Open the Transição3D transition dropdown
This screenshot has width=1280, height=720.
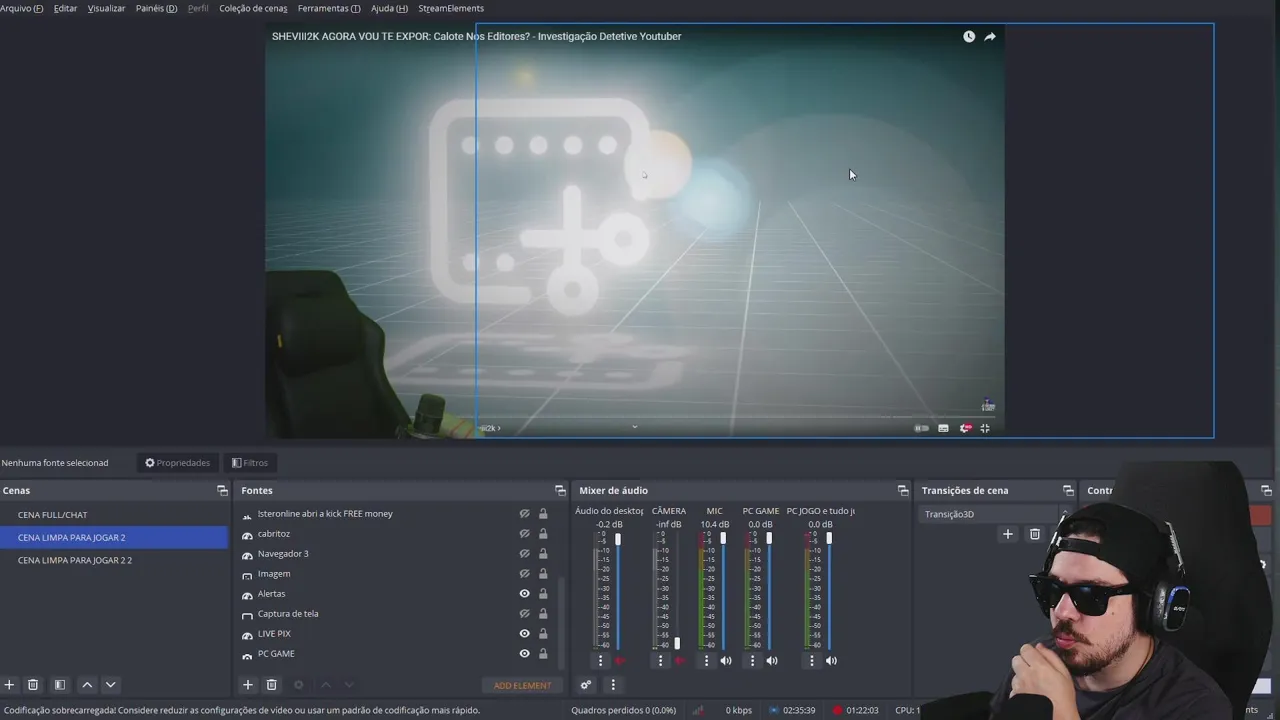point(995,514)
